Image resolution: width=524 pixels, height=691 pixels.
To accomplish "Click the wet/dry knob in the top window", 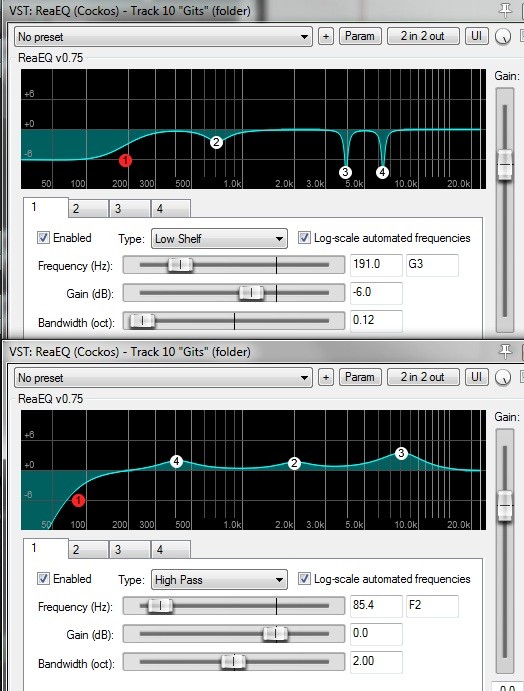I will [x=503, y=37].
